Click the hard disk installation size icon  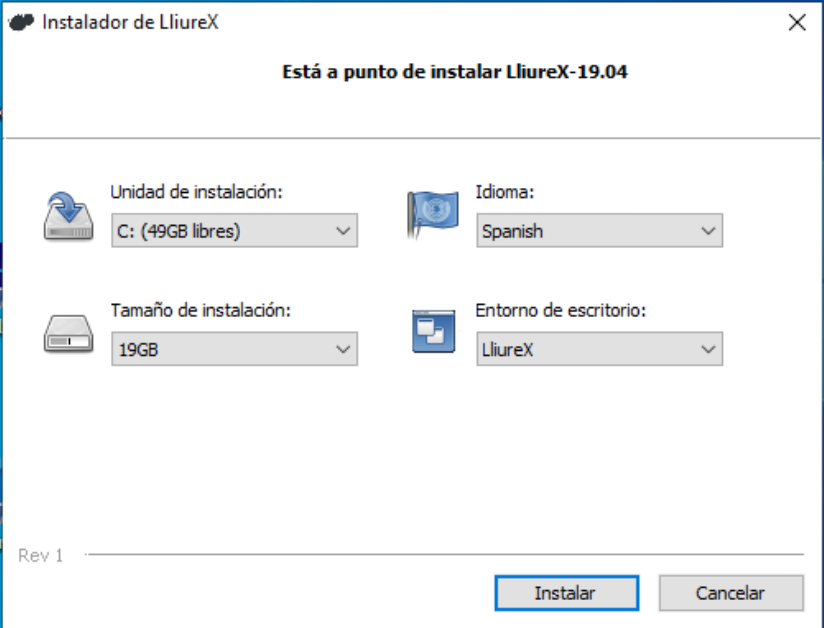(x=68, y=334)
